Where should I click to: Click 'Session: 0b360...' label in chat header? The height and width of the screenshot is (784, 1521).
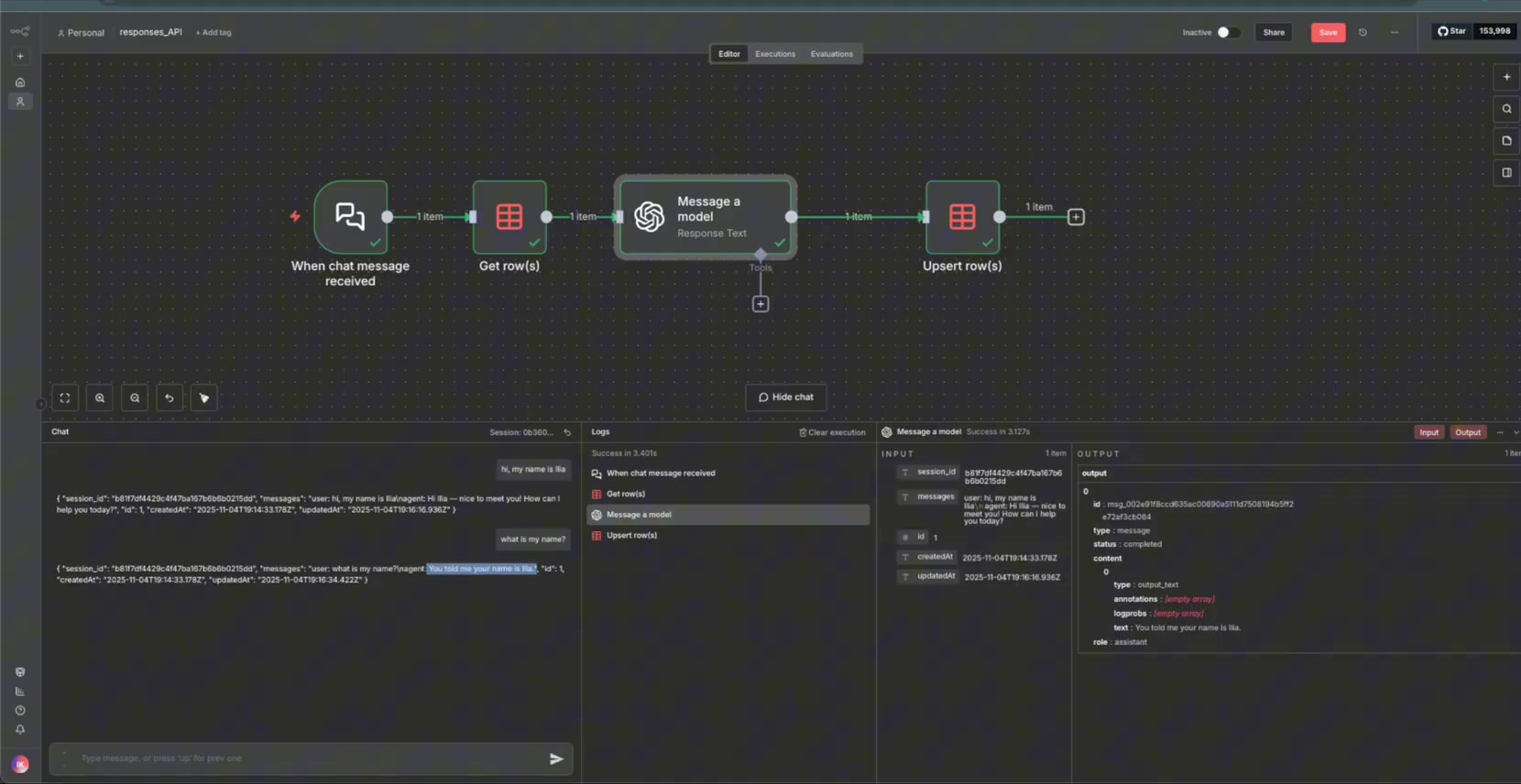coord(521,432)
